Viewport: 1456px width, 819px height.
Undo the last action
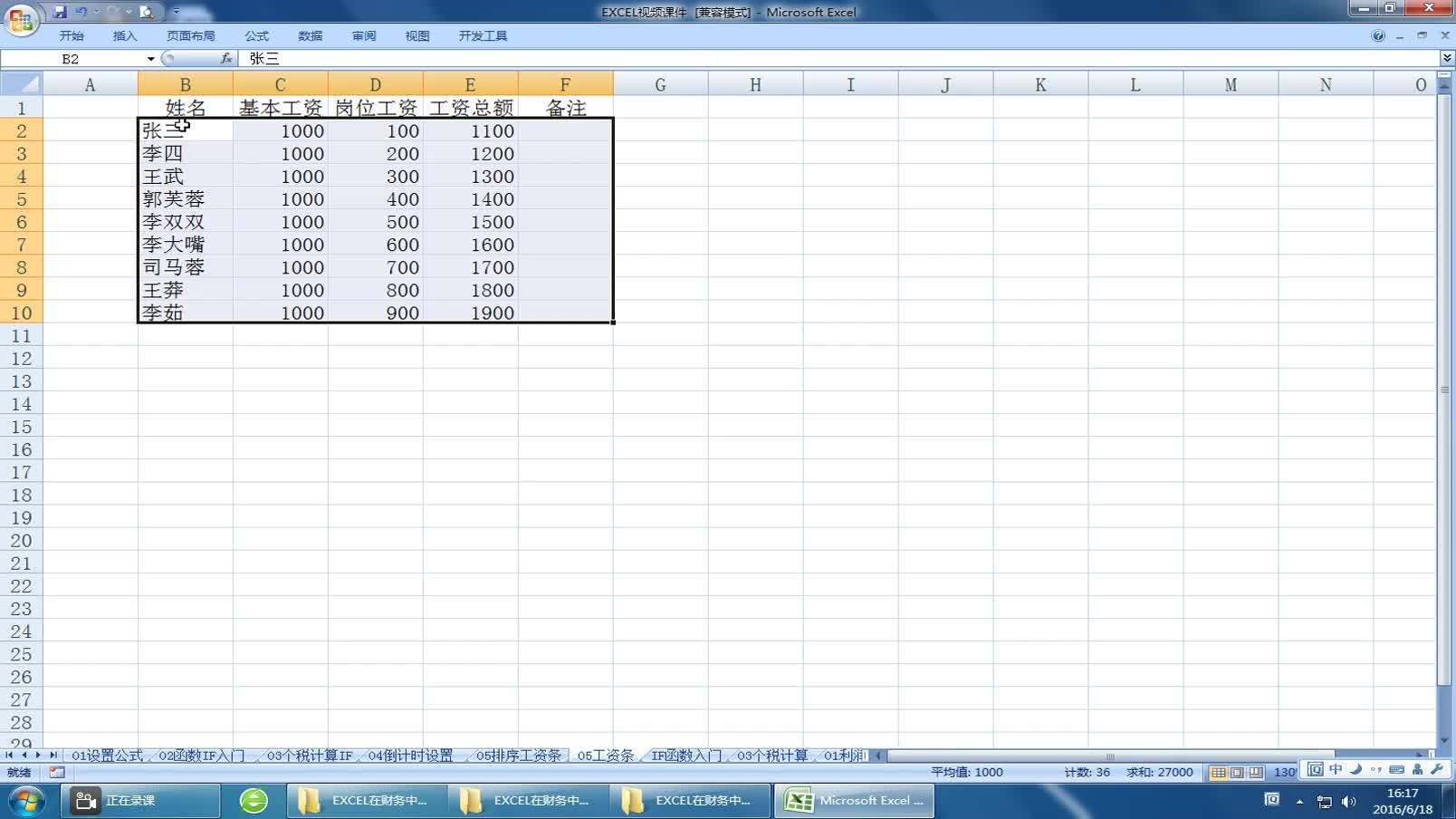point(81,12)
